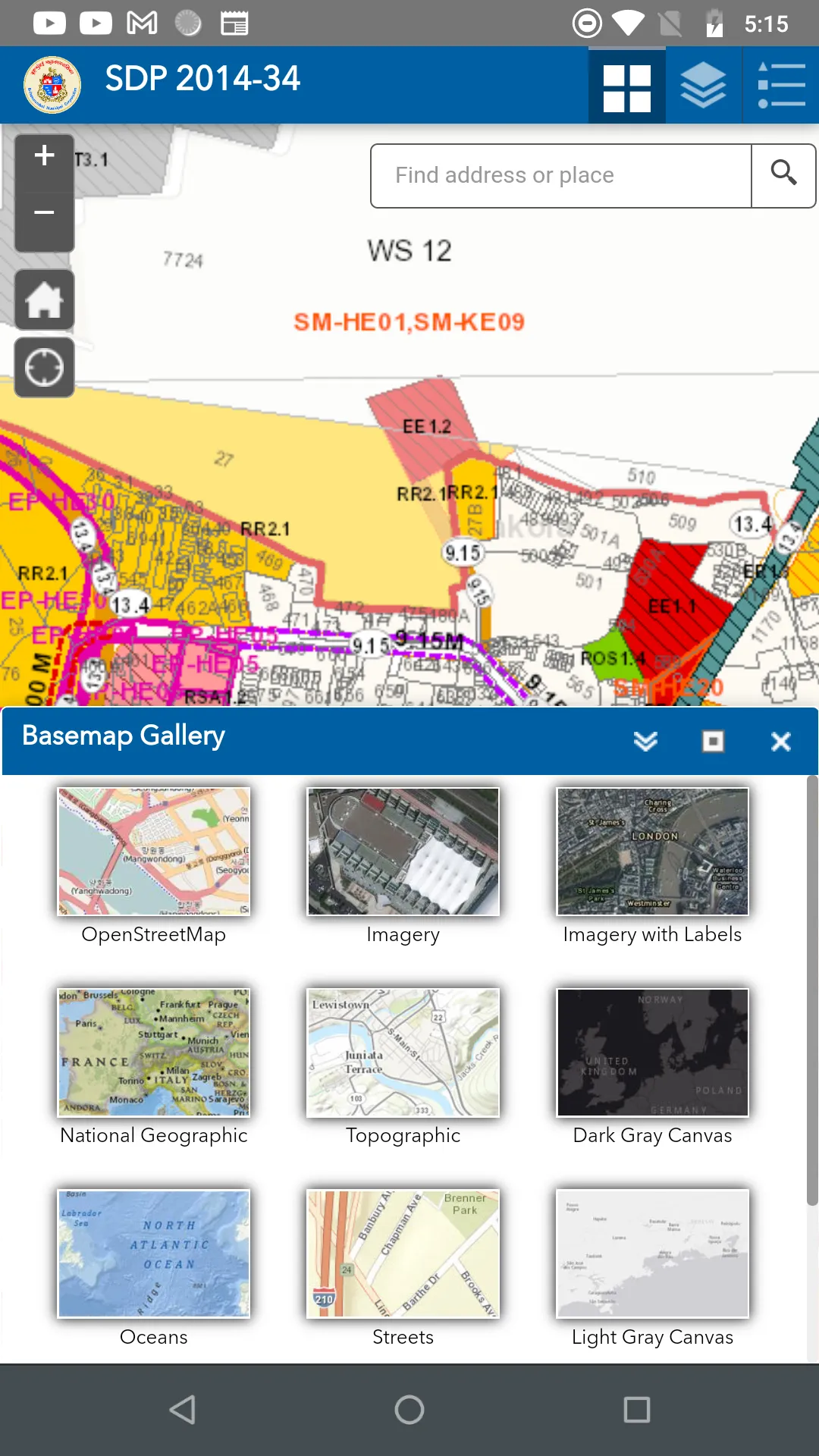Collapse the Basemap Gallery panel with double chevron

[x=645, y=741]
